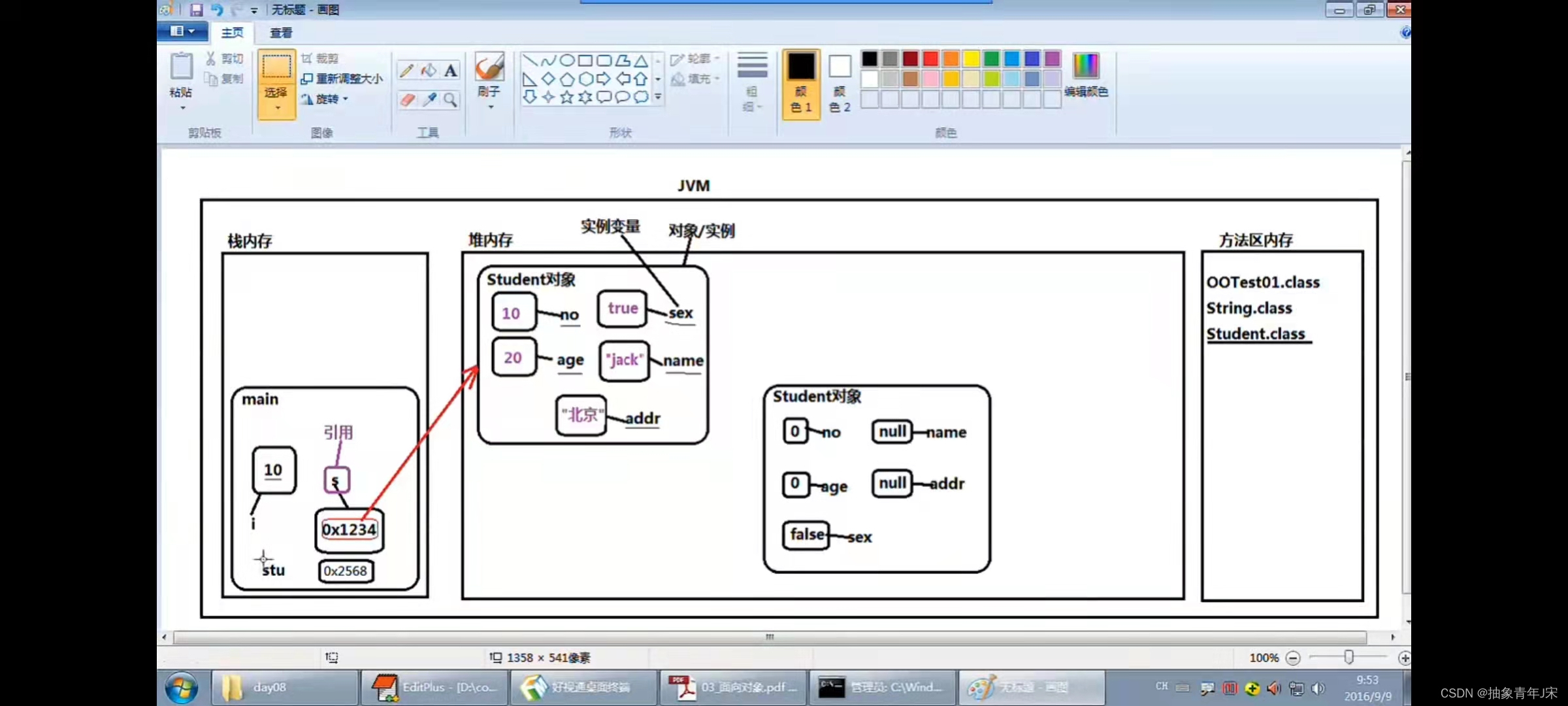Select the Fill with color bucket tool
This screenshot has height=706, width=1568.
tap(429, 71)
